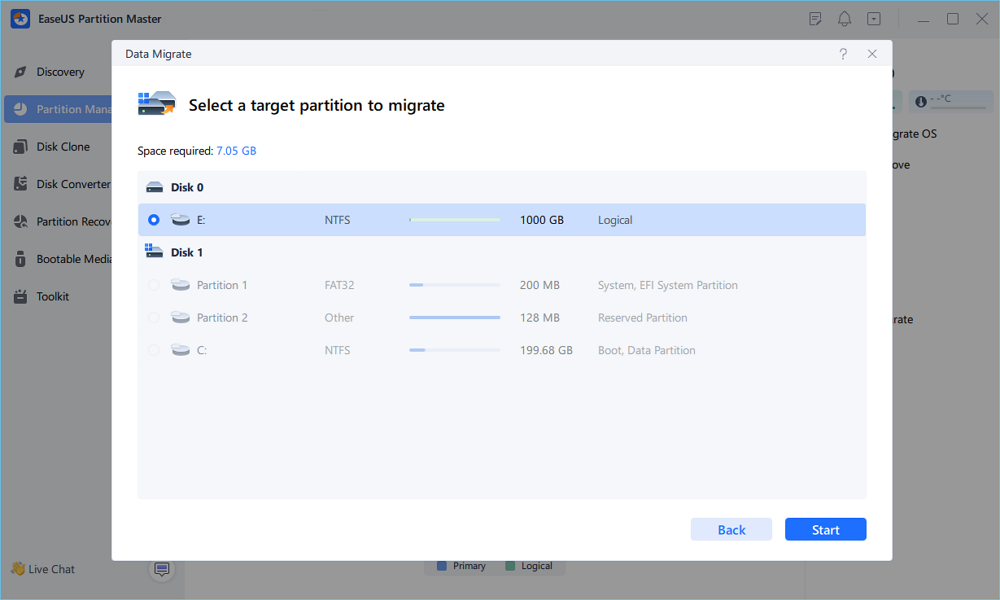Close the Data Migrate dialog
This screenshot has height=600, width=1000.
pos(872,54)
